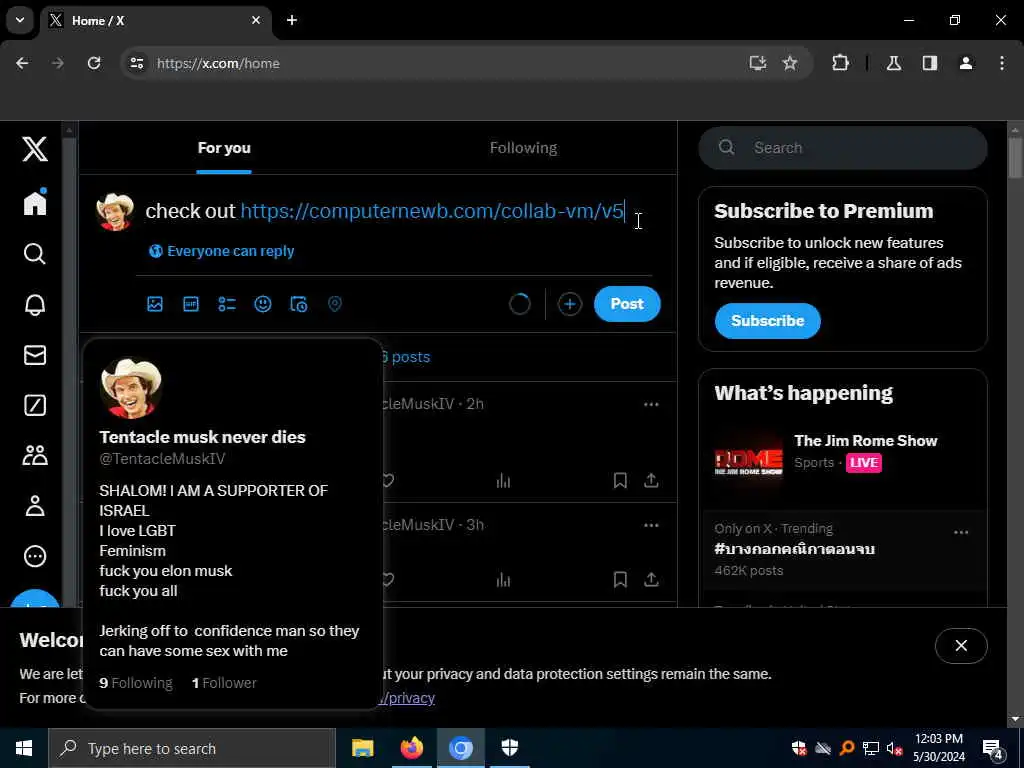
Task: Close the Home / X tab
Action: pos(256,20)
